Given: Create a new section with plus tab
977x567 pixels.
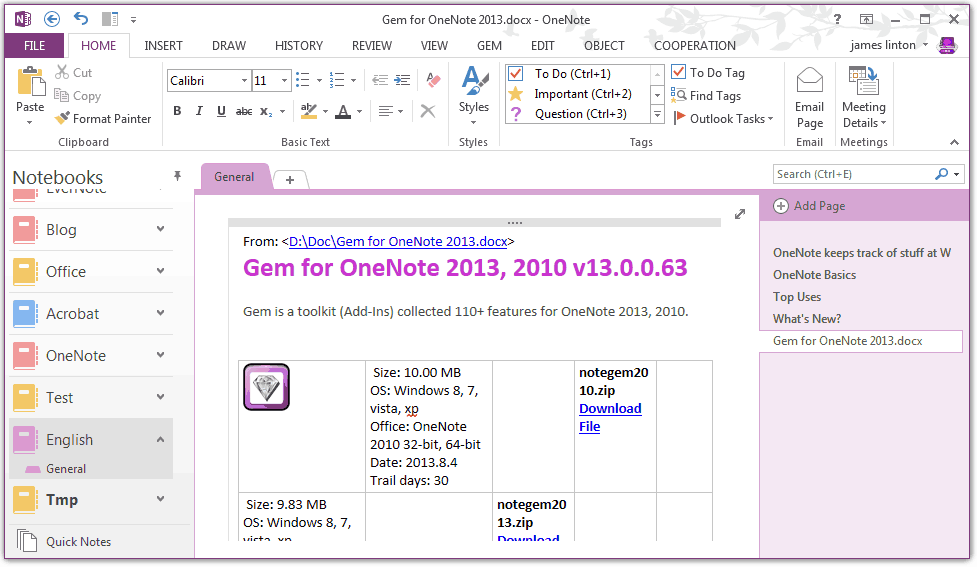Looking at the screenshot, I should tap(290, 180).
